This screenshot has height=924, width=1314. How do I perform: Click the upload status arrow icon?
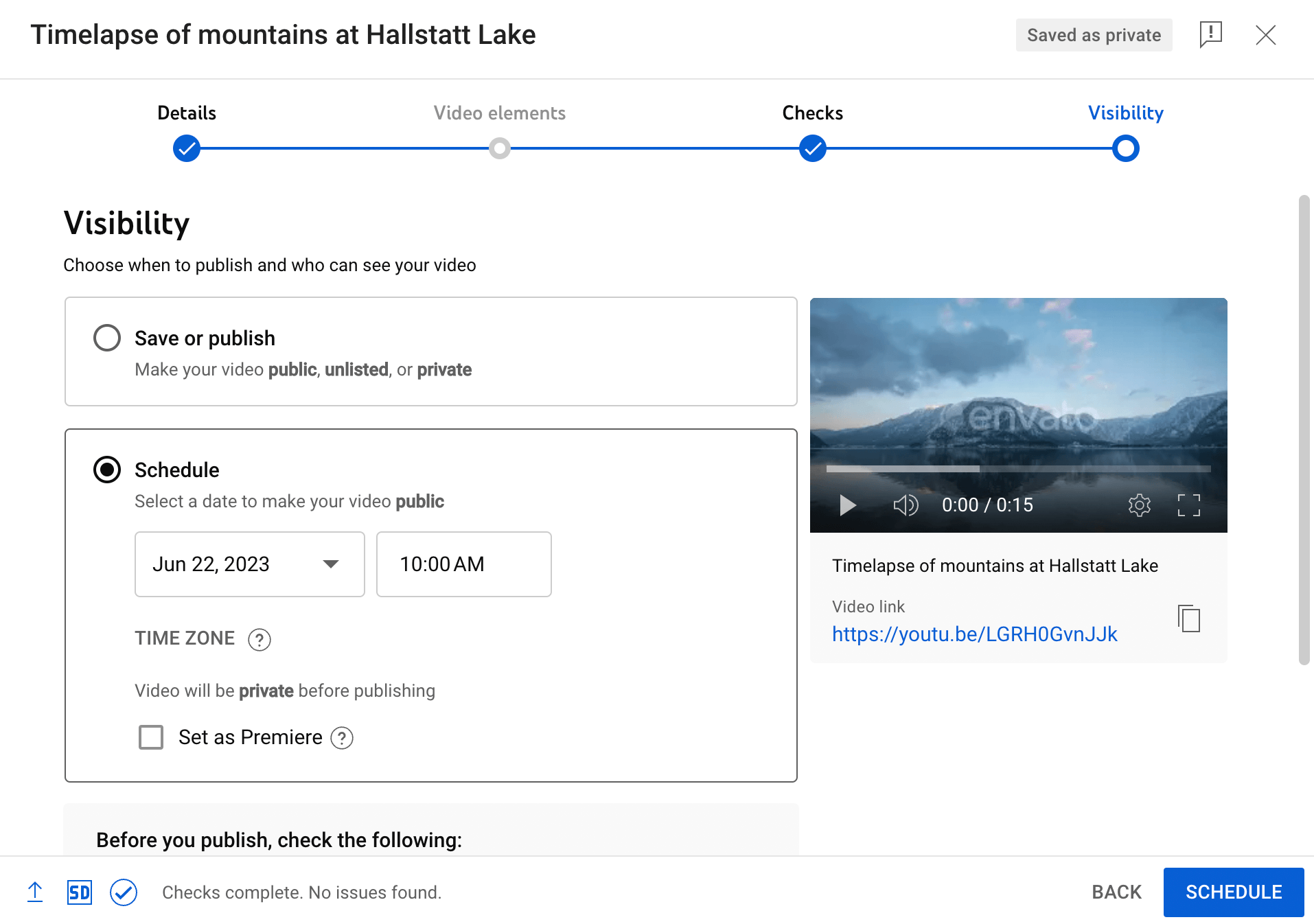(x=35, y=892)
